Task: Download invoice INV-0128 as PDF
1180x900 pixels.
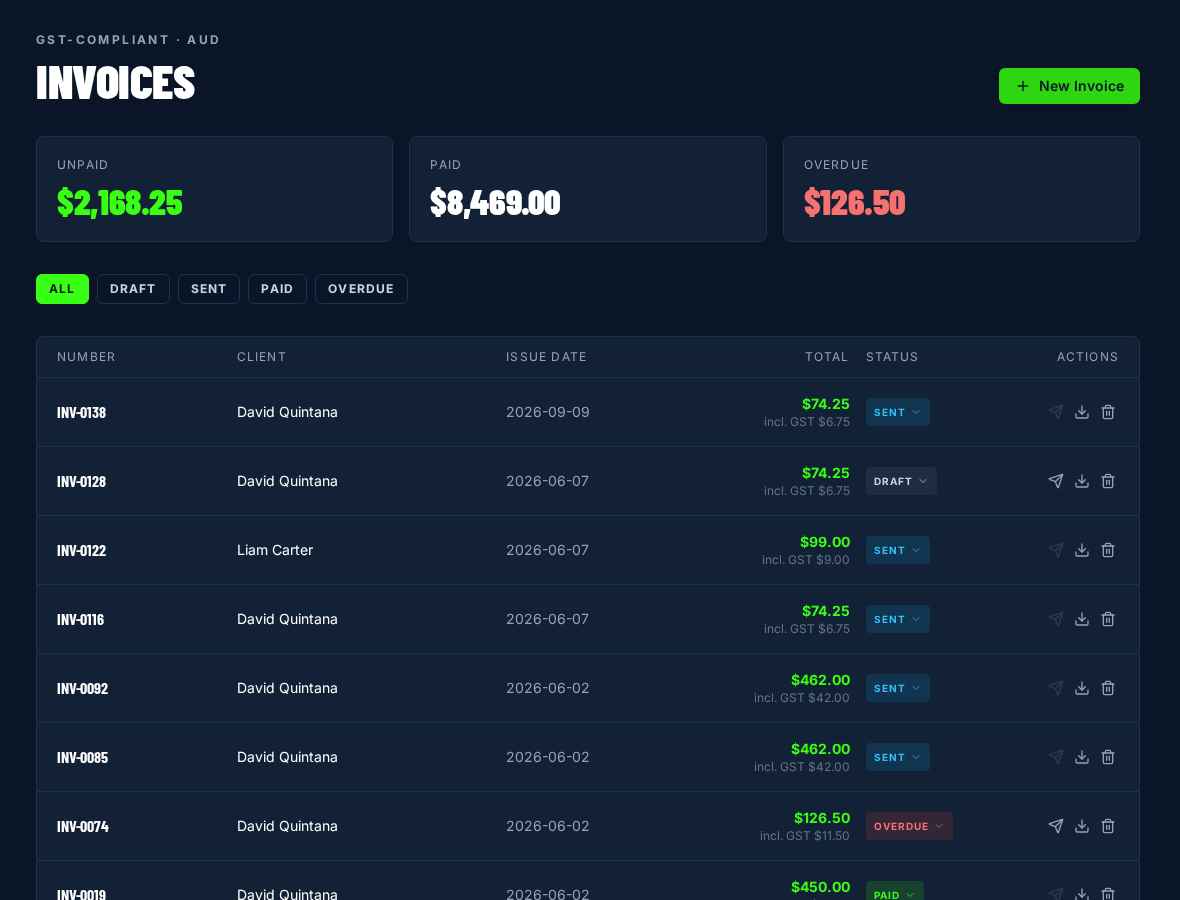Action: tap(1081, 481)
